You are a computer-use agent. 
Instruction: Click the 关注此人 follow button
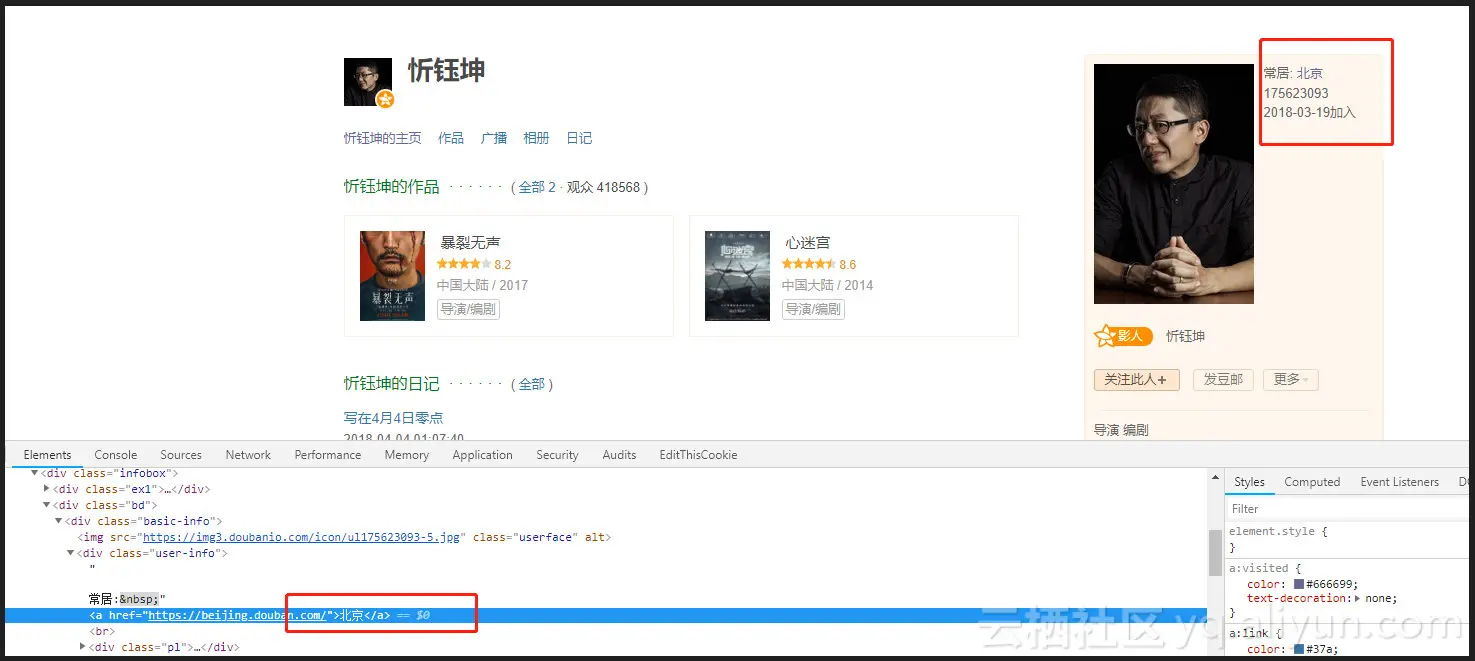(1137, 380)
